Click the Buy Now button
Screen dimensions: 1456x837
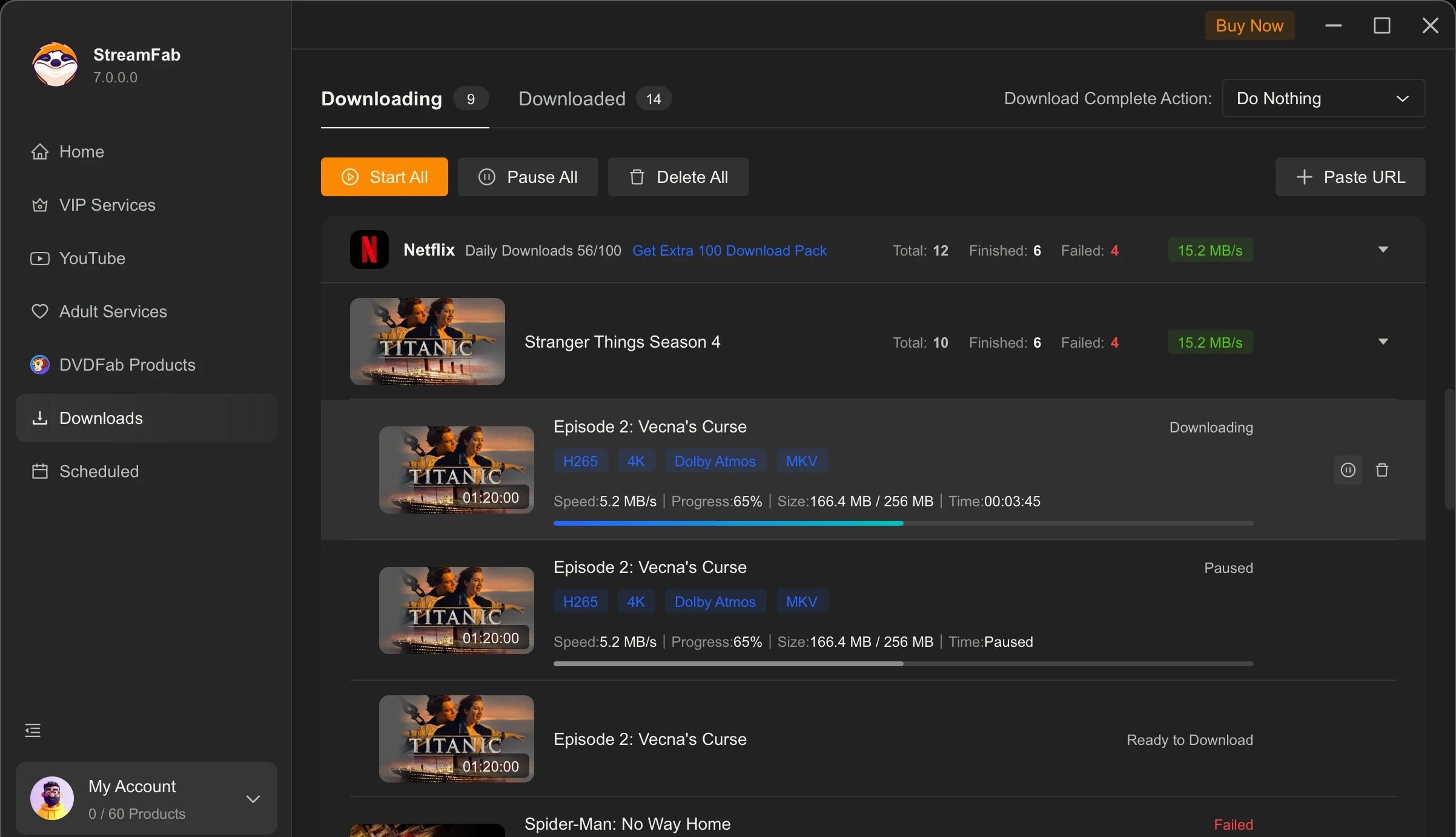tap(1249, 25)
